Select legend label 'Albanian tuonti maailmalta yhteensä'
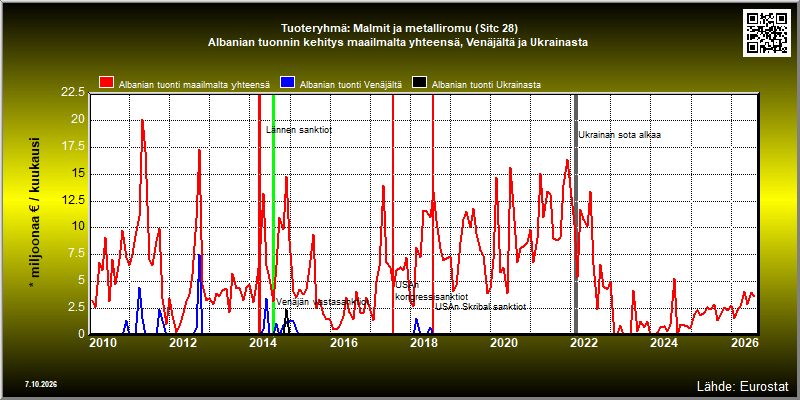 [194, 85]
